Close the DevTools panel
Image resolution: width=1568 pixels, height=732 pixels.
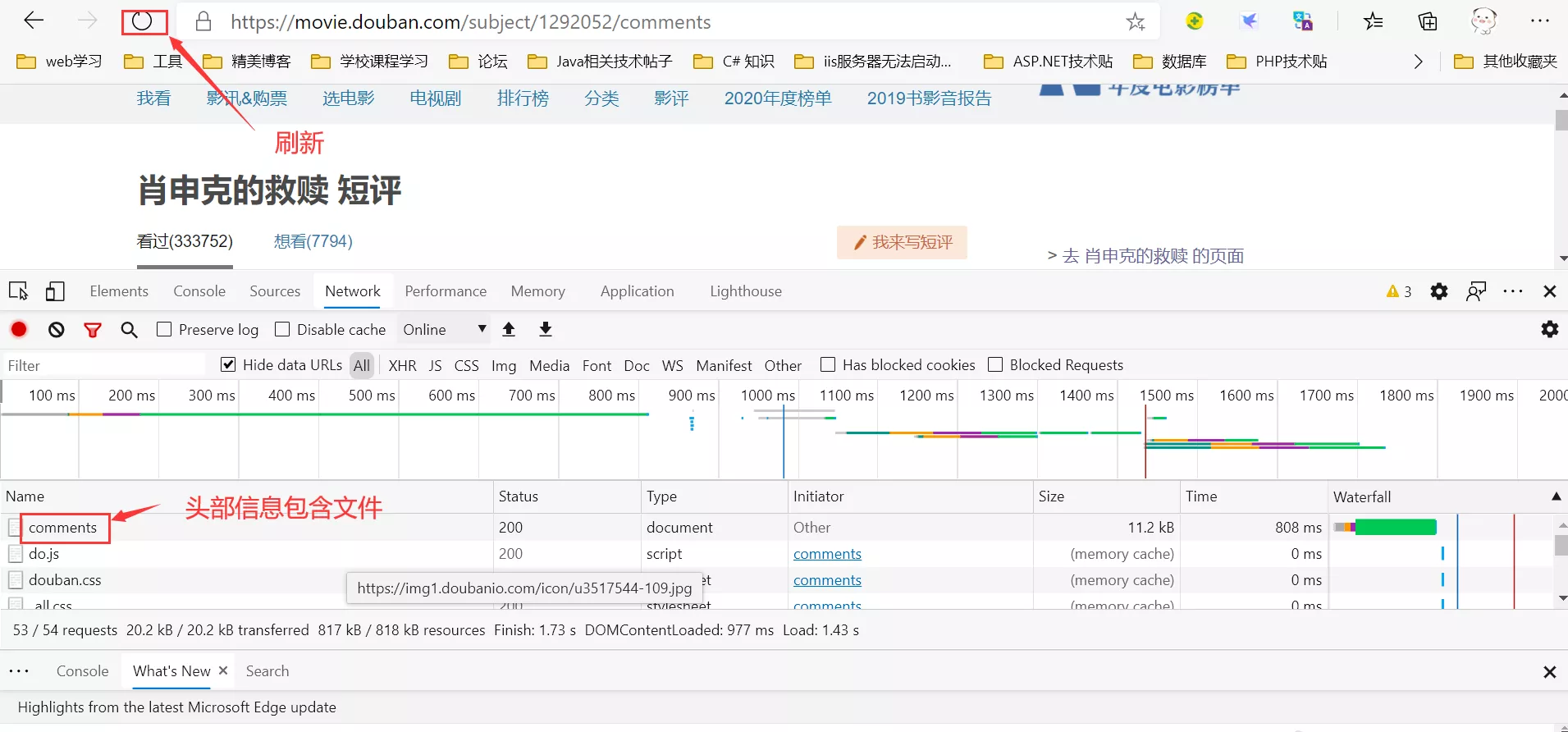pyautogui.click(x=1550, y=291)
